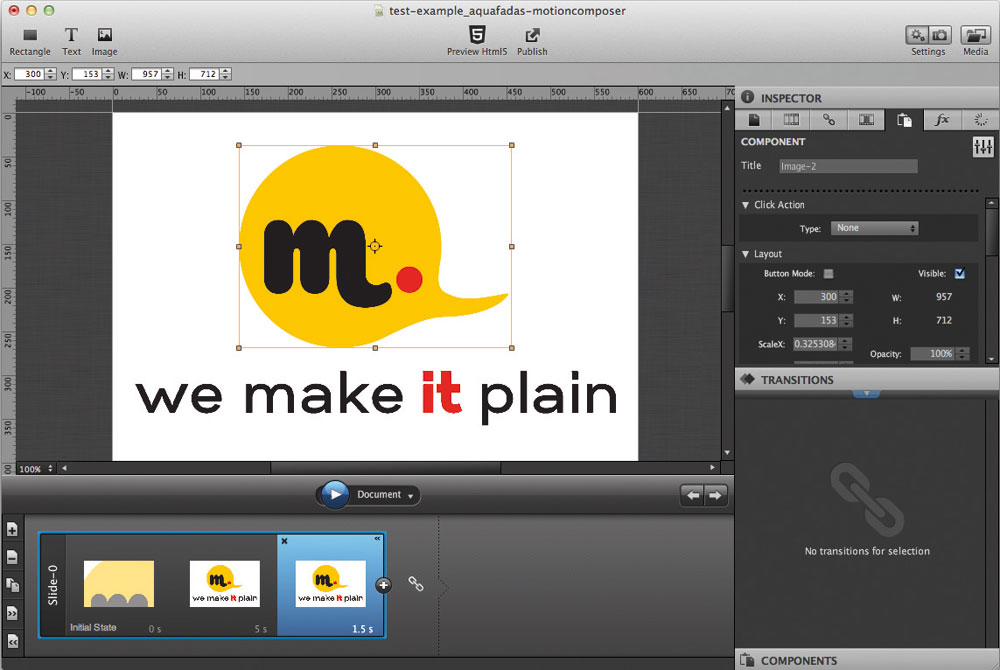The width and height of the screenshot is (1000, 670).
Task: Open the canvas zoom 100% dropdown
Action: click(x=35, y=469)
